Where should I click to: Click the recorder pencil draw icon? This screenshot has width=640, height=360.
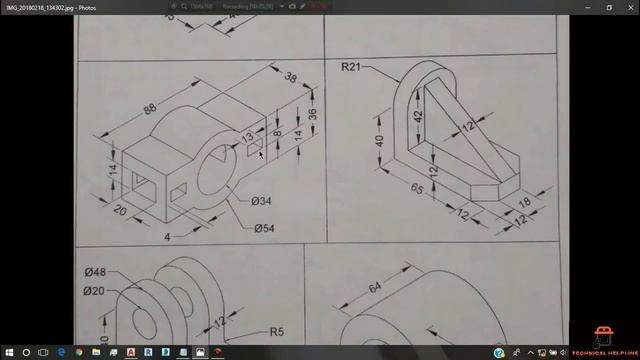pyautogui.click(x=302, y=6)
